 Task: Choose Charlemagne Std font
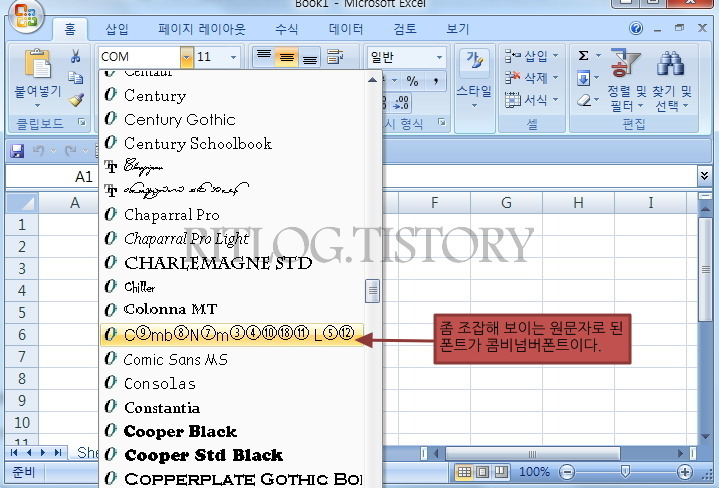point(232,263)
